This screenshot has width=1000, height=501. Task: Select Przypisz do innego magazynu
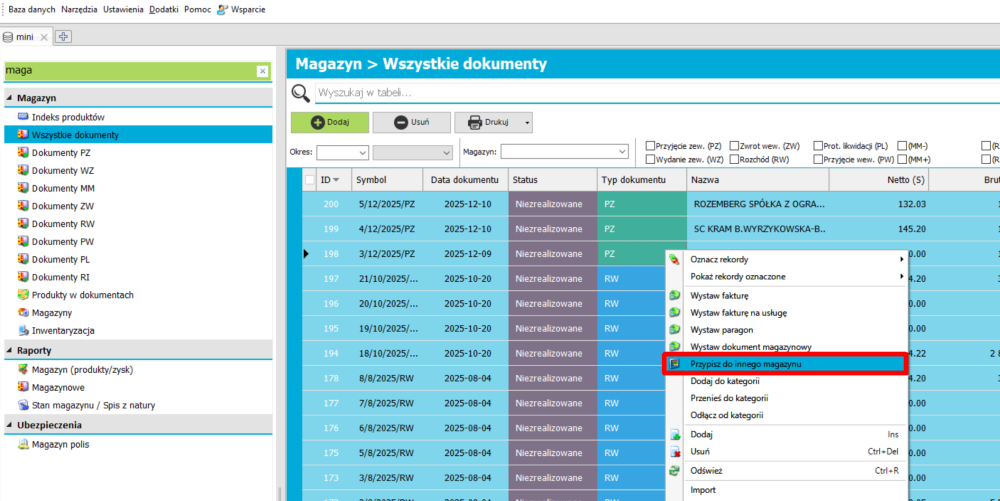(x=745, y=364)
